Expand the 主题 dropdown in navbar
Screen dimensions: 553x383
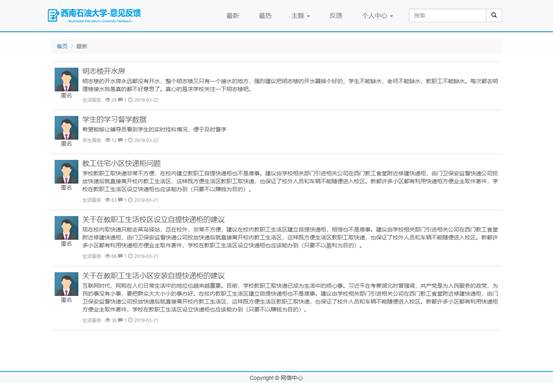pyautogui.click(x=300, y=16)
